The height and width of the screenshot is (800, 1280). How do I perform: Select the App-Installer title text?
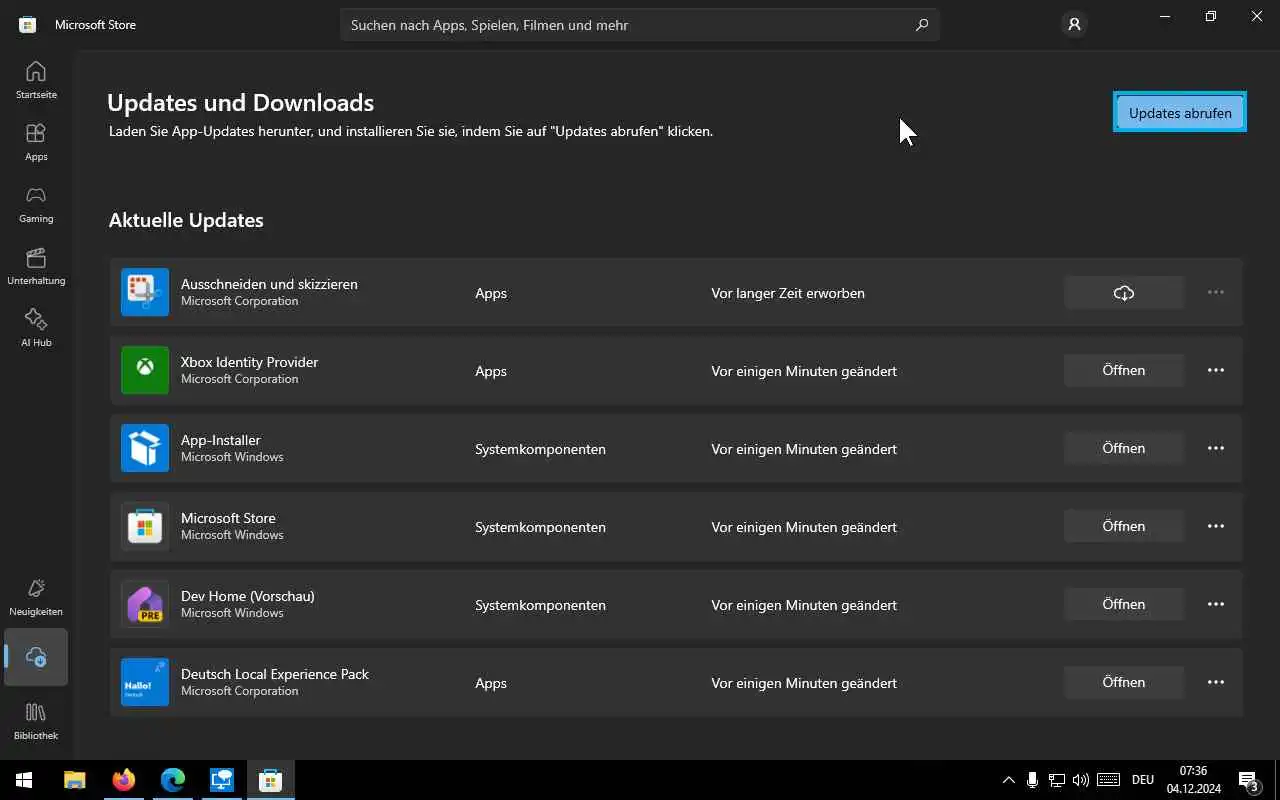[x=221, y=440]
